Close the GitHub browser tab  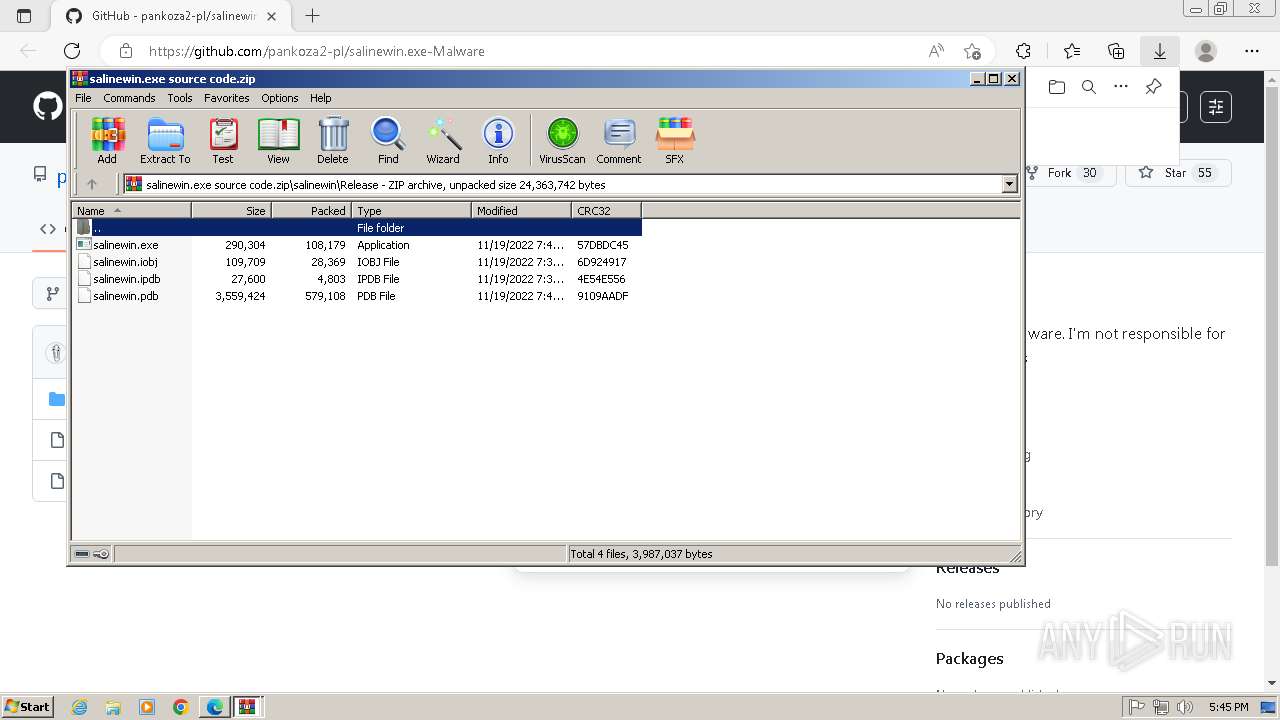pyautogui.click(x=272, y=16)
